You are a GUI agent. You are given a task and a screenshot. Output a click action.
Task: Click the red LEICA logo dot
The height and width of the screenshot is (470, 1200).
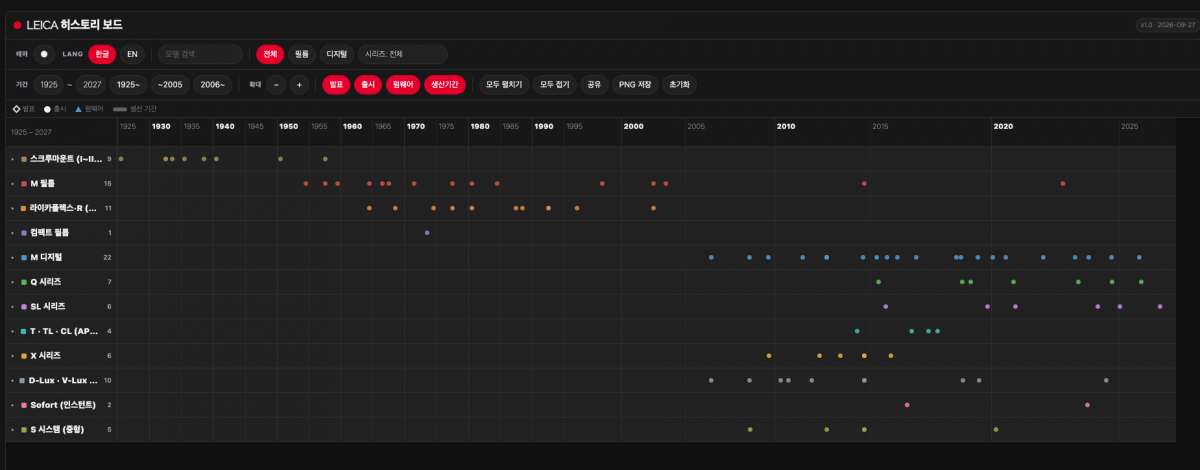pyautogui.click(x=17, y=24)
